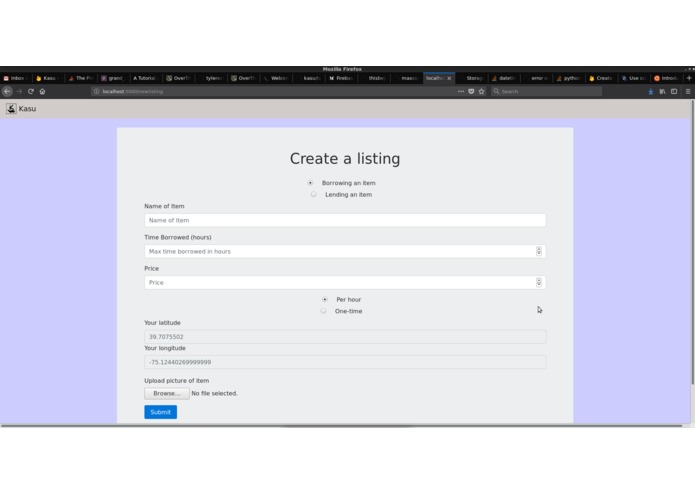Open page actions three-dots menu
Viewport: 695px width, 494px height.
(461, 91)
